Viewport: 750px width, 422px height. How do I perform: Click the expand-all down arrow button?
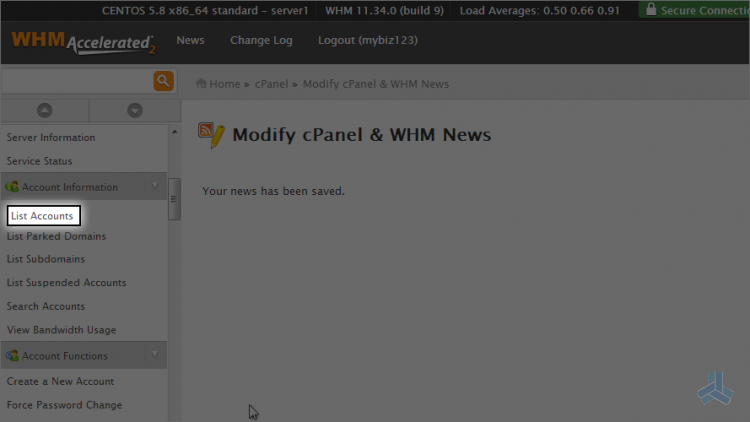coord(135,111)
